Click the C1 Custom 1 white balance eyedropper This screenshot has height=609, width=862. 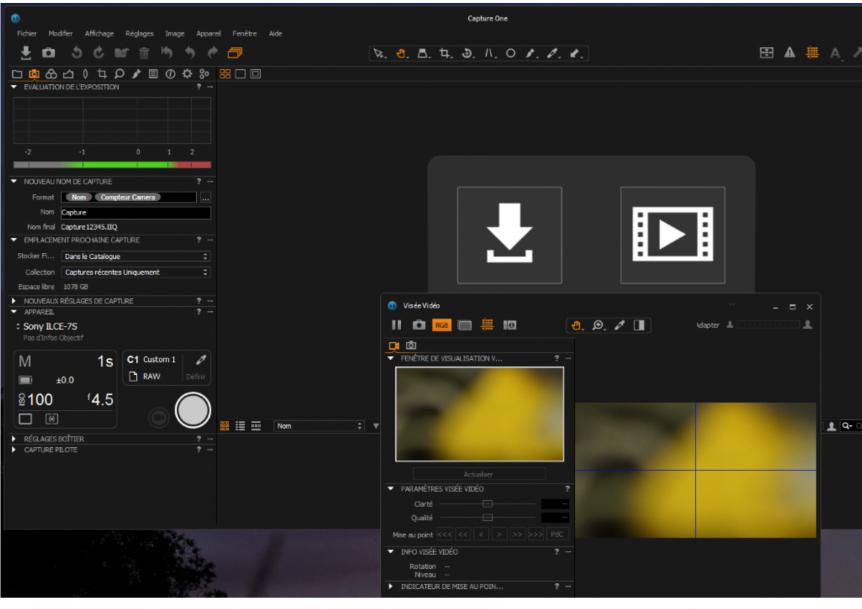201,359
